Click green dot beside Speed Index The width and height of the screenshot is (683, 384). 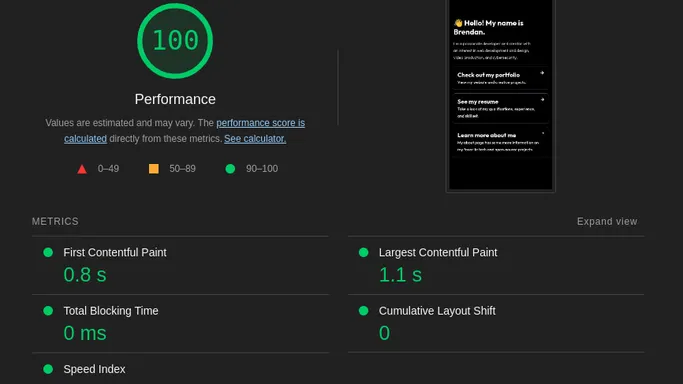click(48, 369)
